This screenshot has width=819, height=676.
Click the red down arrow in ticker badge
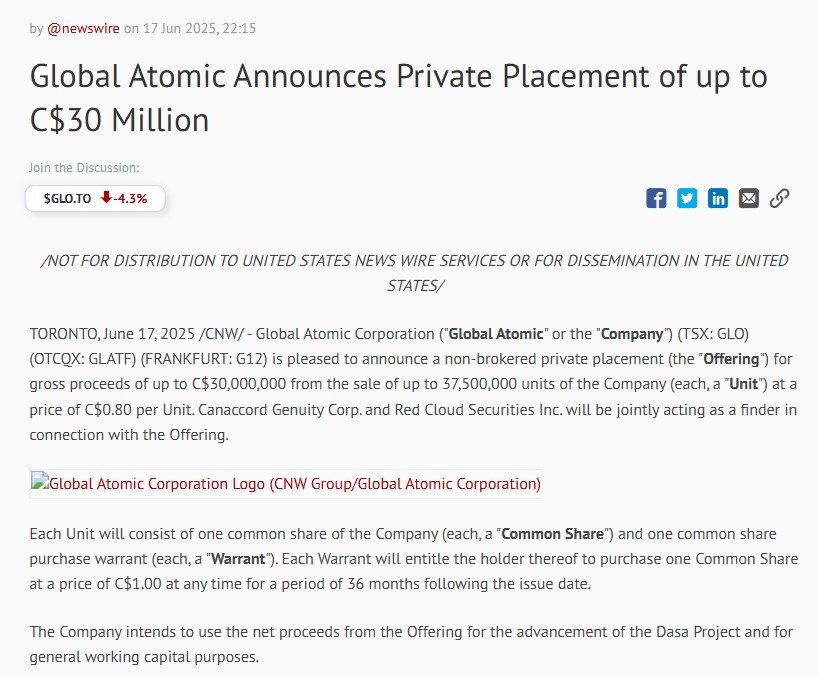click(x=105, y=198)
